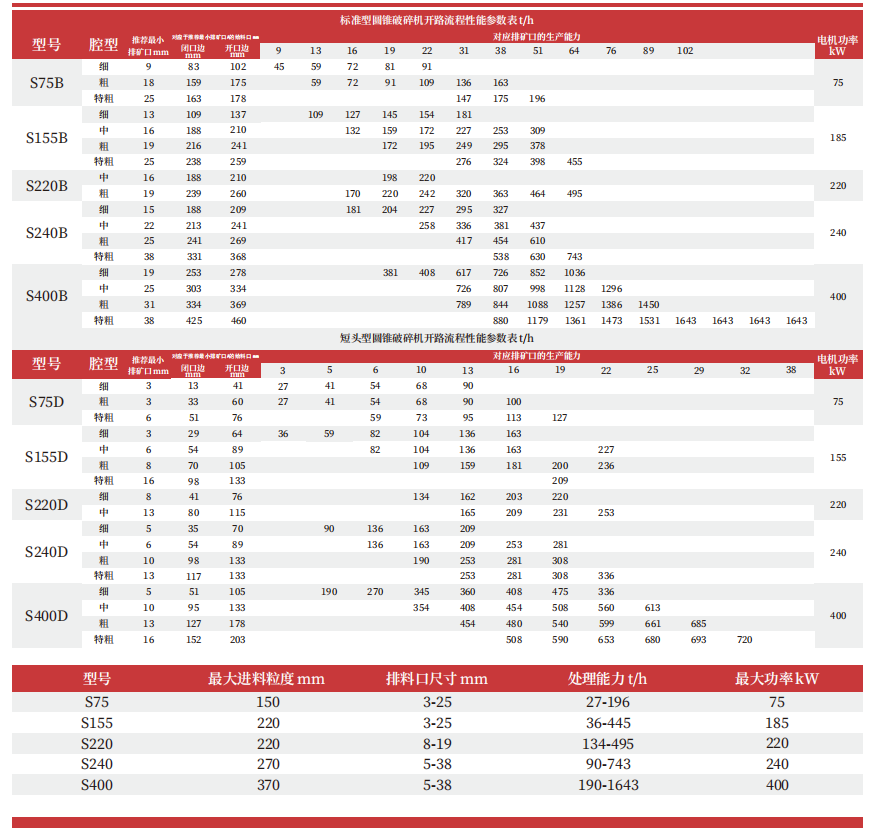
Task: Select the S75B model cell
Action: (46, 83)
